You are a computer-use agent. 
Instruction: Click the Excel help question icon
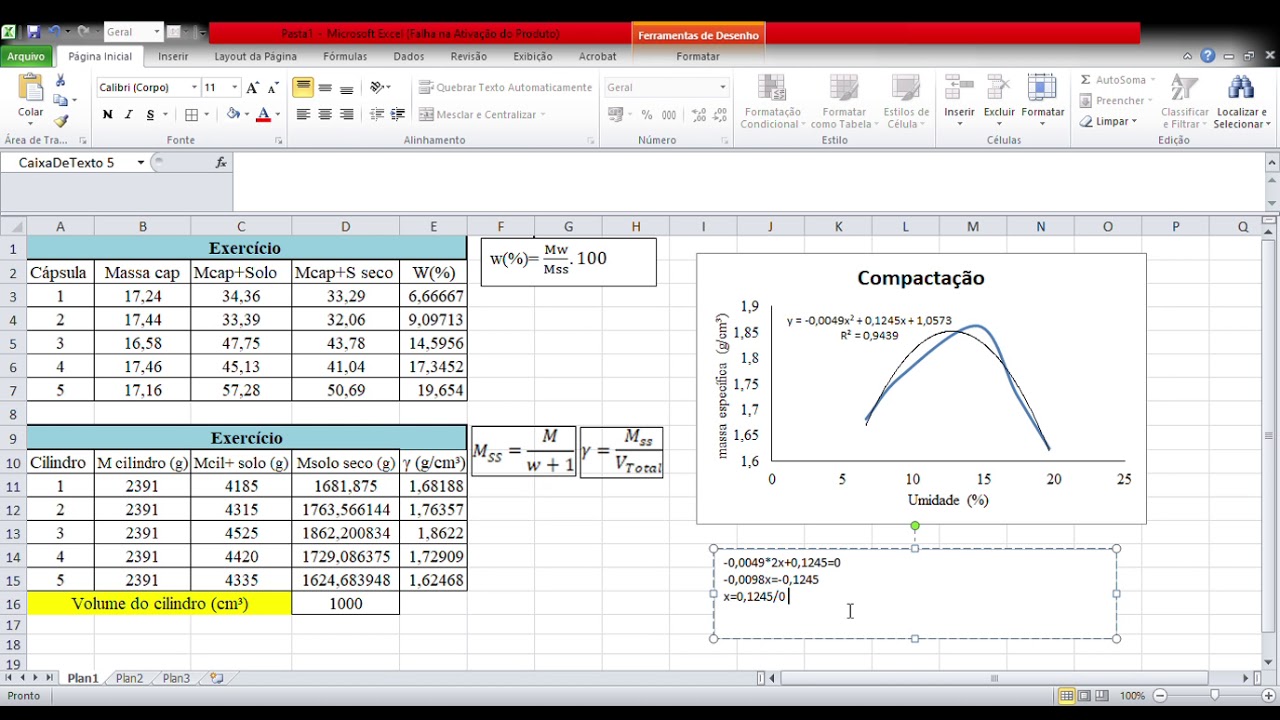[x=1207, y=57]
